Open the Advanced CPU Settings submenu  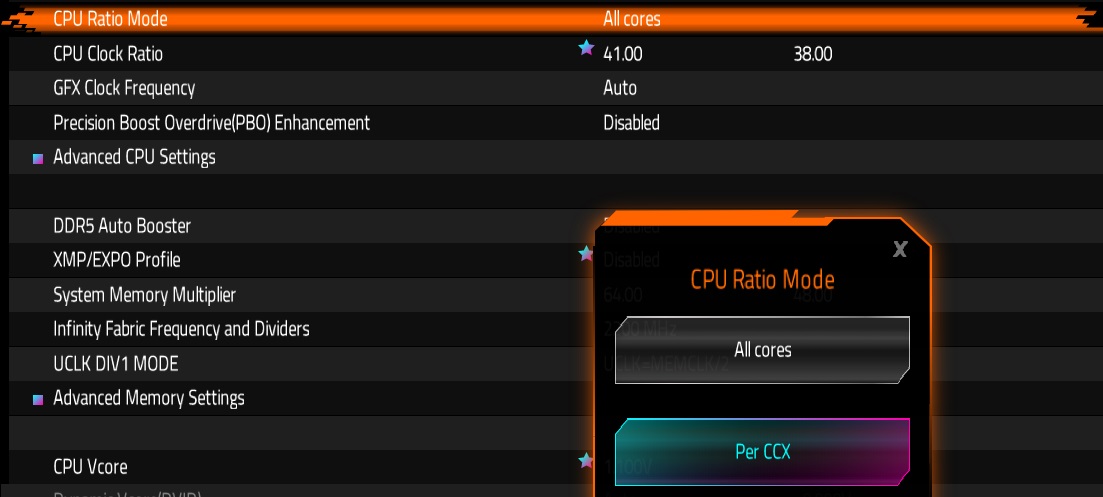click(x=134, y=157)
